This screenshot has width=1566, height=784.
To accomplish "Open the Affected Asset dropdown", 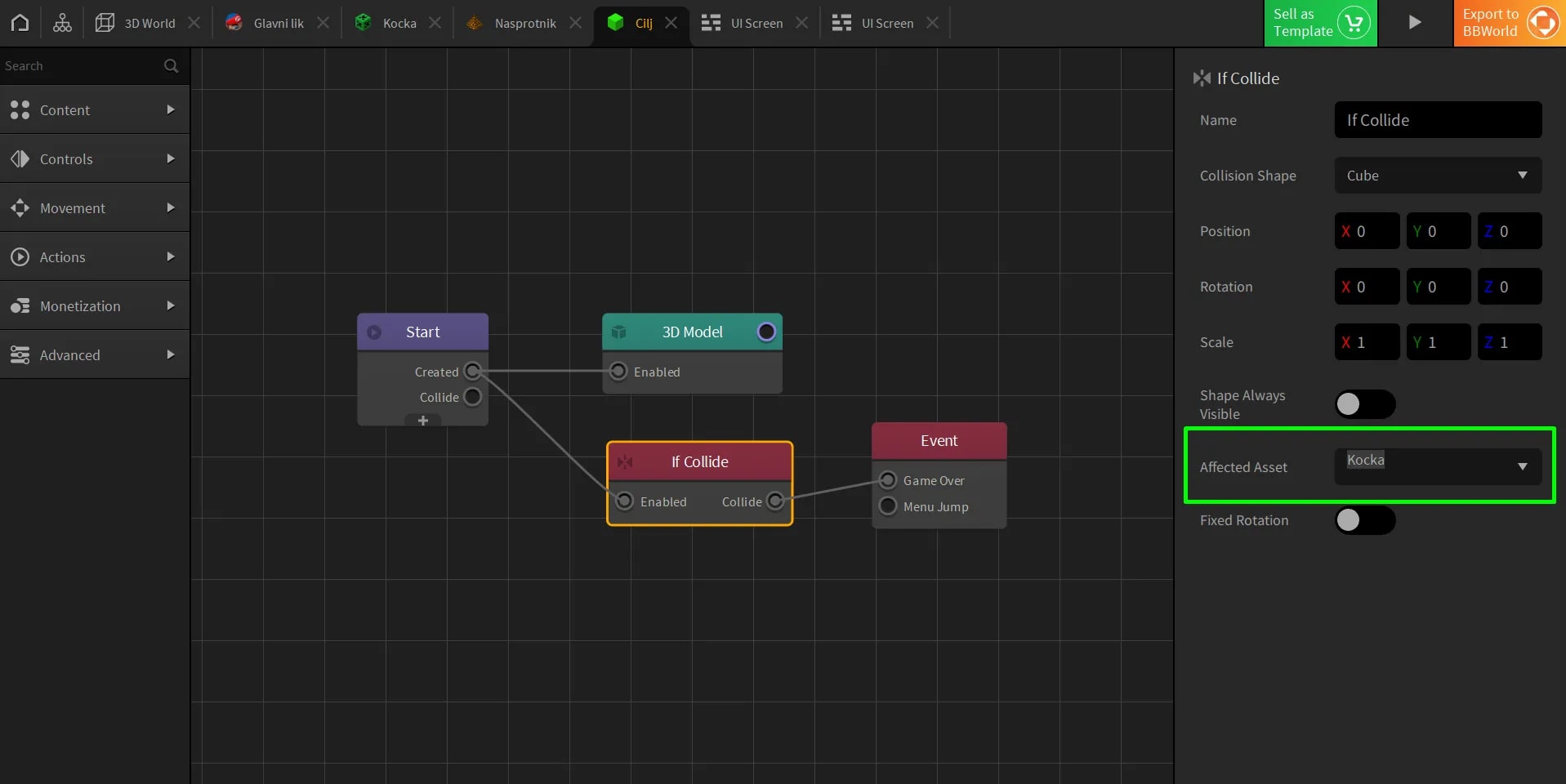I will pyautogui.click(x=1438, y=466).
